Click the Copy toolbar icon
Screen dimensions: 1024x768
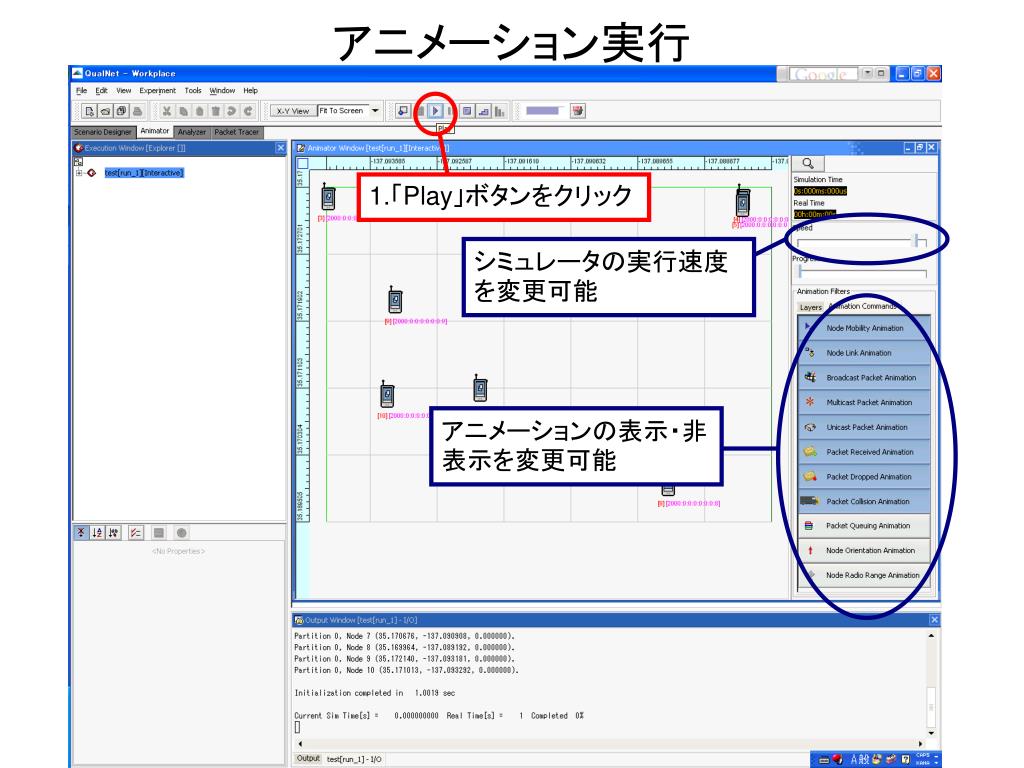pos(184,111)
